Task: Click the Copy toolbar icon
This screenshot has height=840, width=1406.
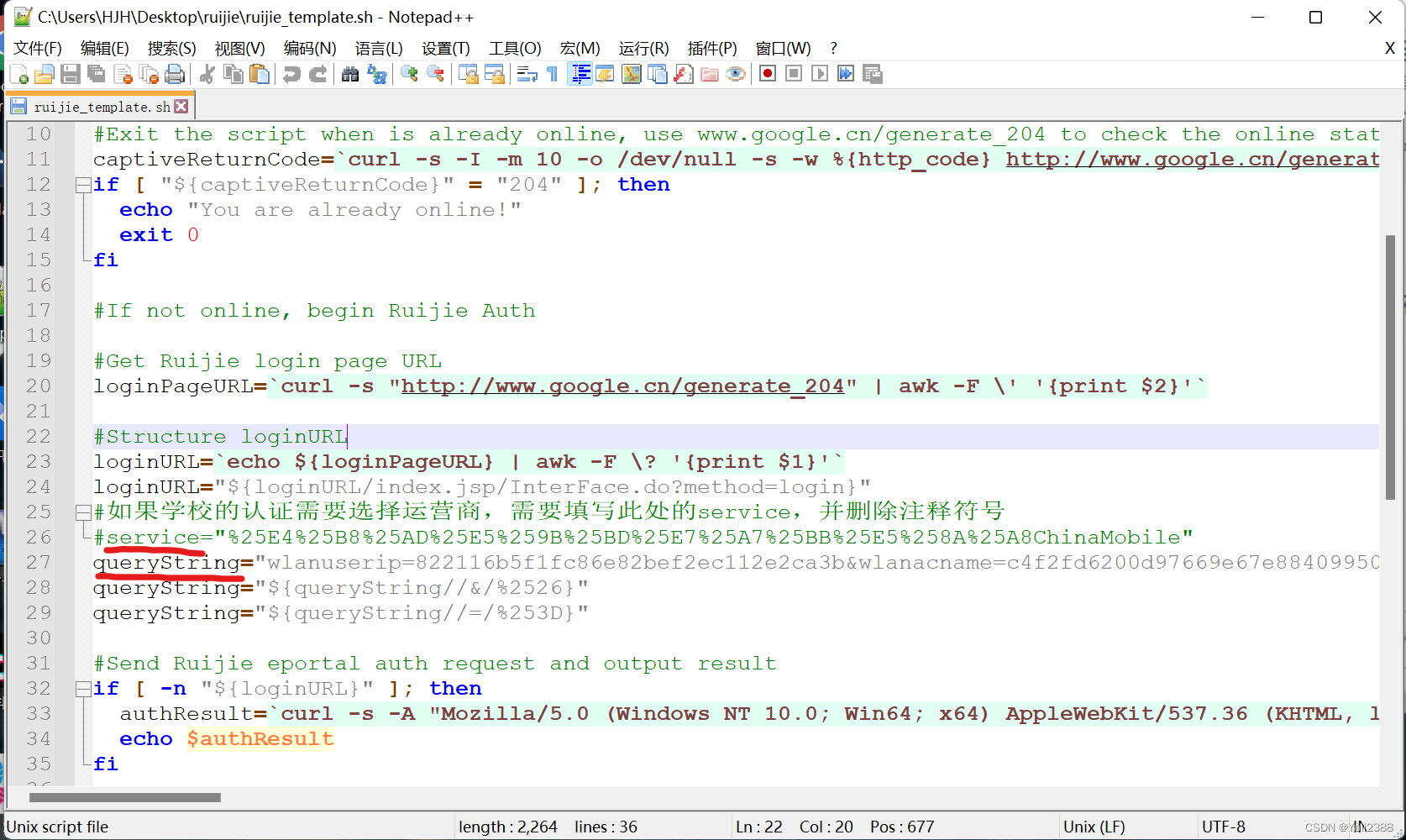Action: [233, 74]
